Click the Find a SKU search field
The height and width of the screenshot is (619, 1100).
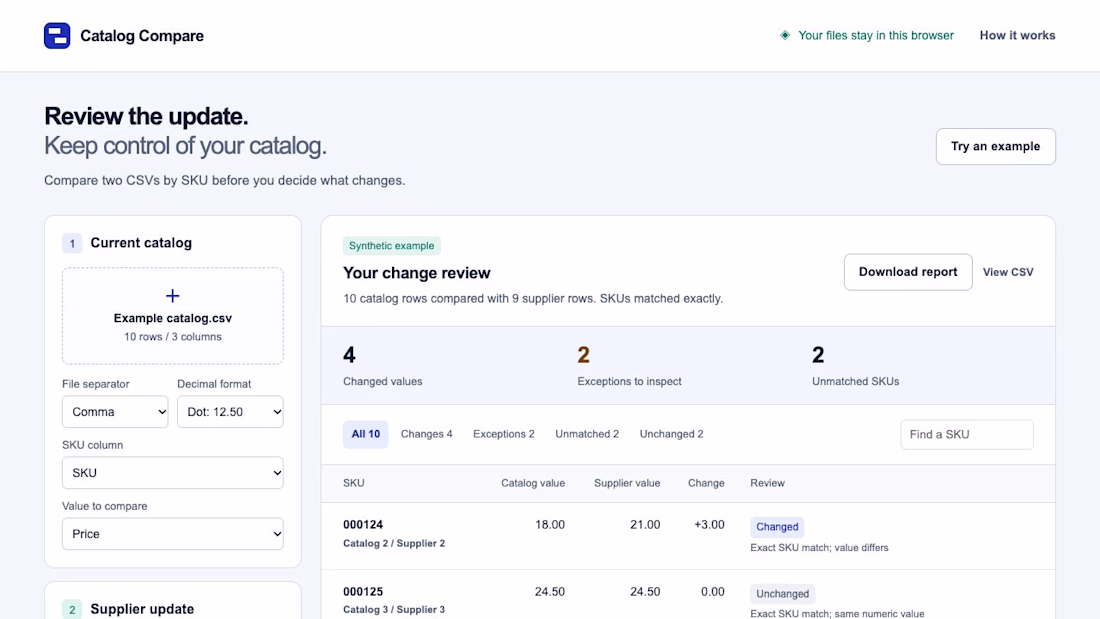967,434
